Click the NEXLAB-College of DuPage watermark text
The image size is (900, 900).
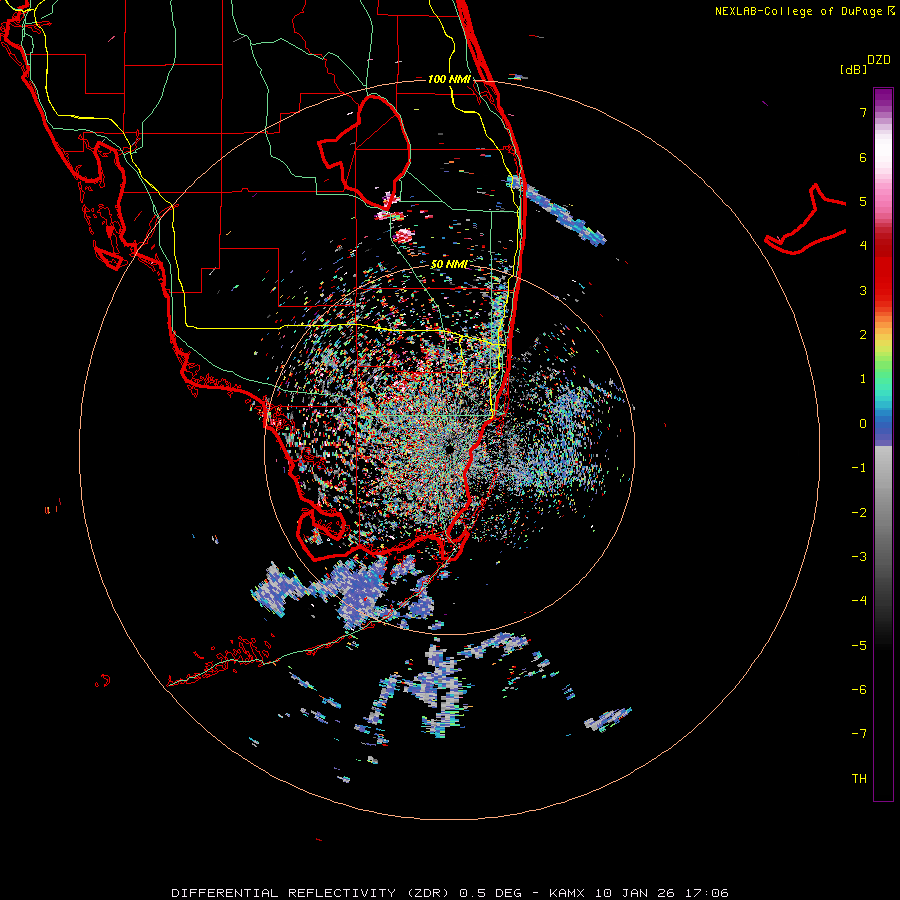pos(798,11)
